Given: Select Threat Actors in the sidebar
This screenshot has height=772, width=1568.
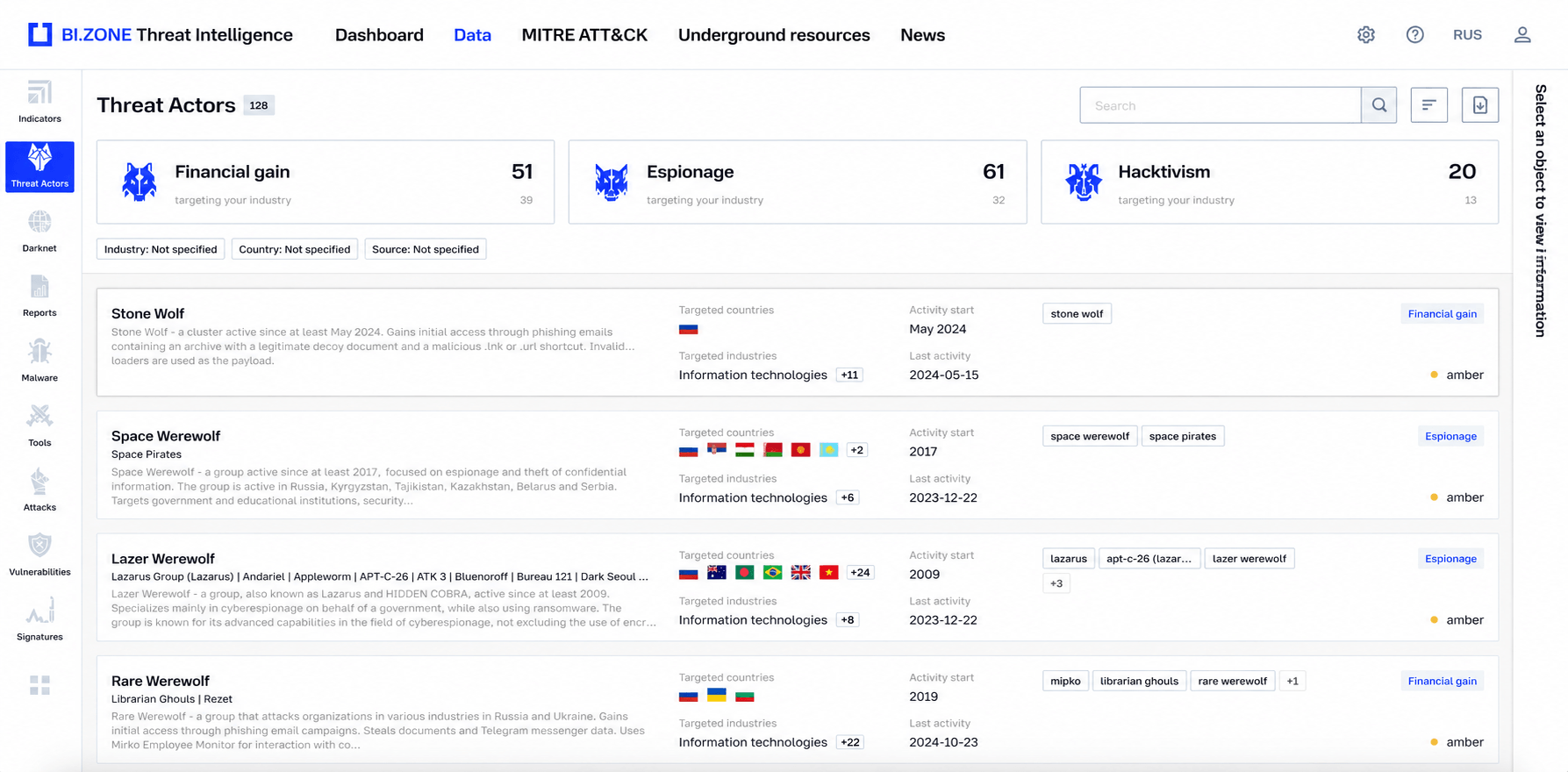Looking at the screenshot, I should pyautogui.click(x=39, y=167).
